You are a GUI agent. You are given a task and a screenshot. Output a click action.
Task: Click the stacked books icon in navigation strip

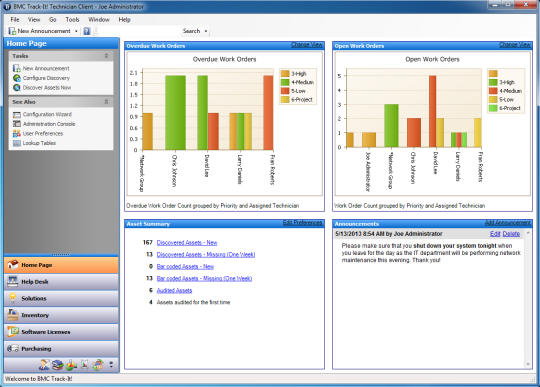tap(58, 365)
